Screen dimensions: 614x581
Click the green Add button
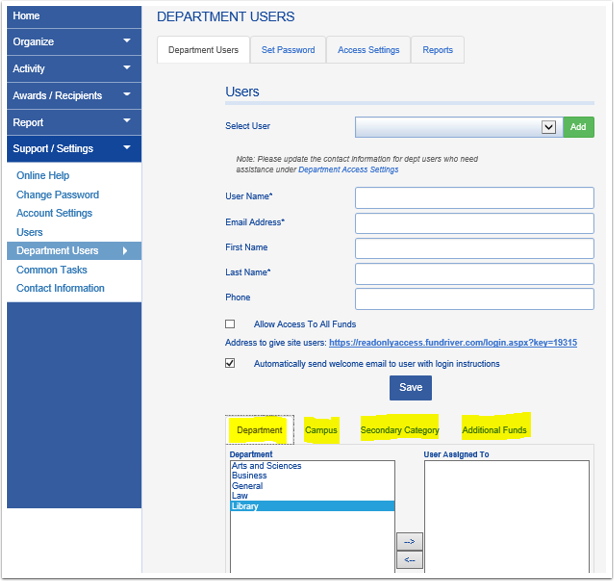click(578, 127)
